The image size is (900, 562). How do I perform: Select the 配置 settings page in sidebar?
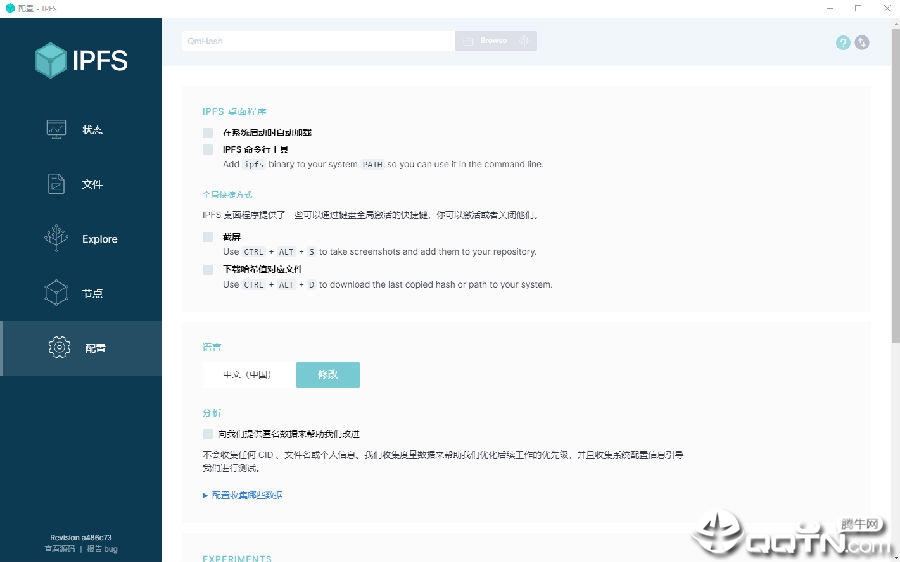(81, 348)
